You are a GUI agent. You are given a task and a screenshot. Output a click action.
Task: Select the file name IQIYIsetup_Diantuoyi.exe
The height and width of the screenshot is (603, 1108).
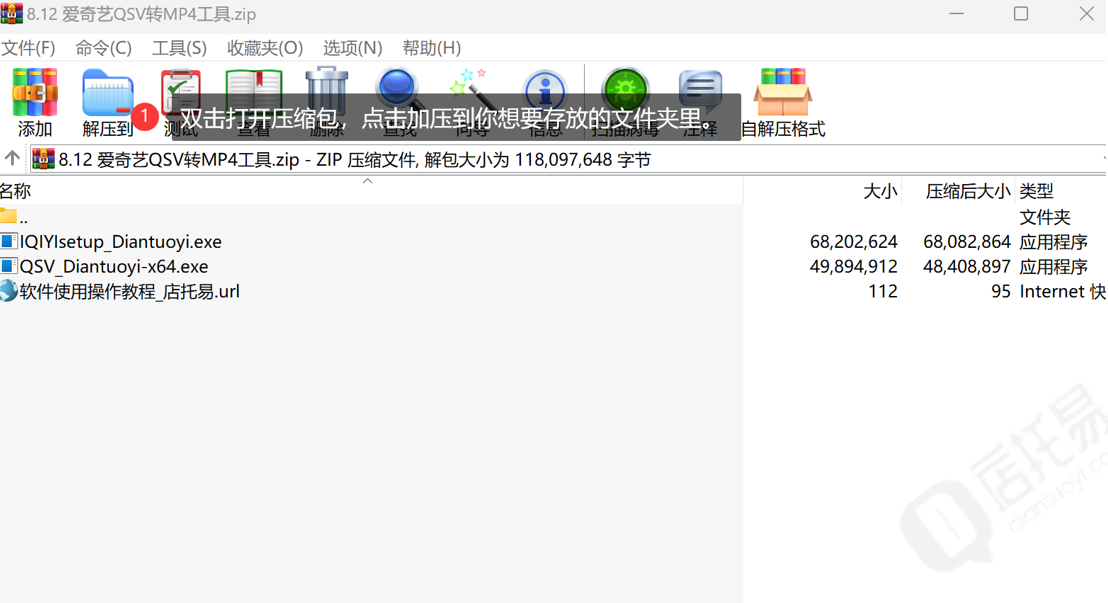tap(121, 242)
